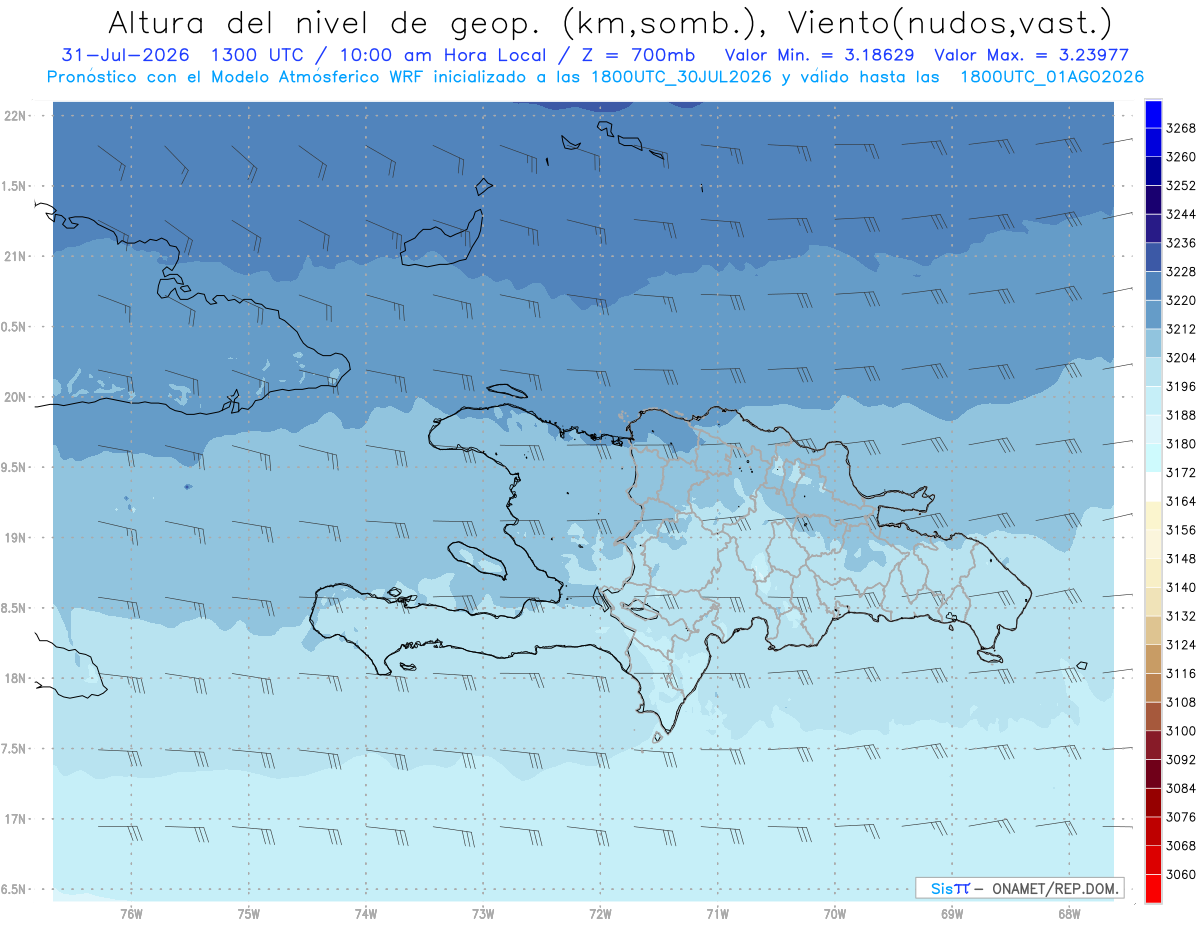Click the '19N' latitude label

tap(14, 538)
